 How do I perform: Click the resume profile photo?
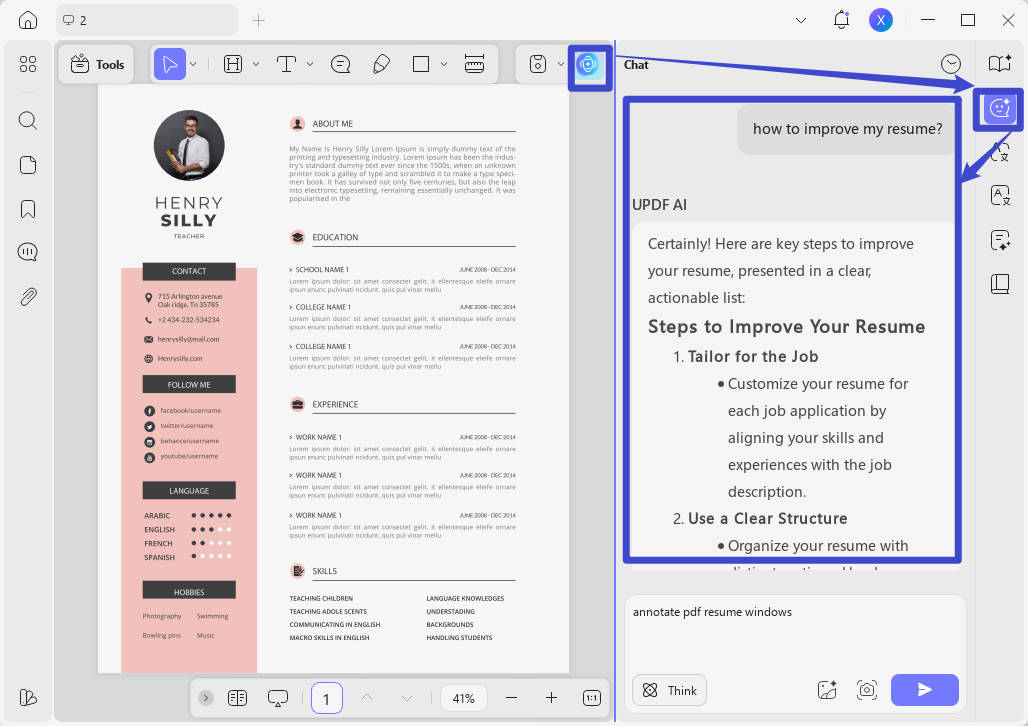pos(189,145)
